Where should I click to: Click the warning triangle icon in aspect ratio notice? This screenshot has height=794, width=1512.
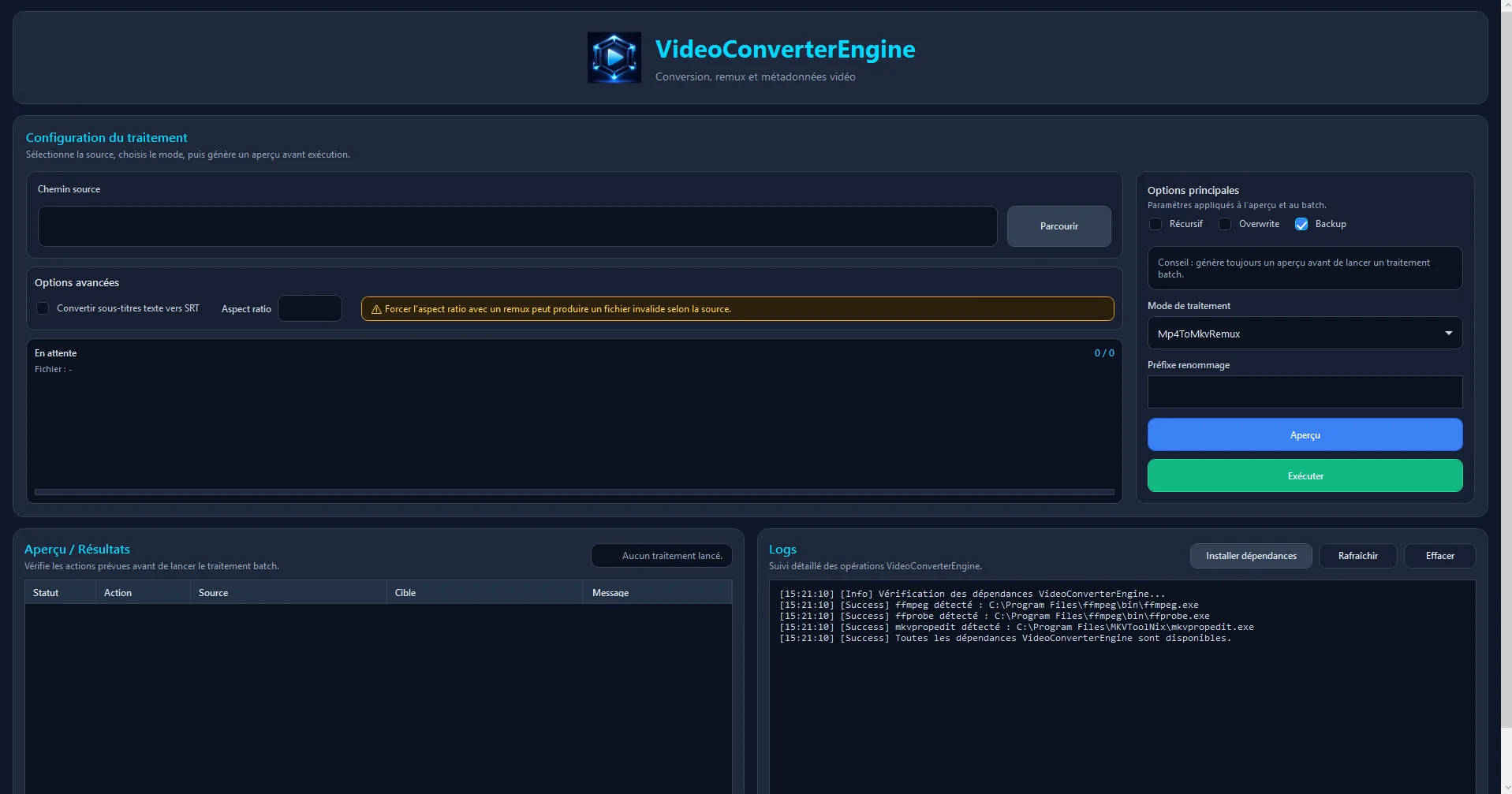click(376, 309)
